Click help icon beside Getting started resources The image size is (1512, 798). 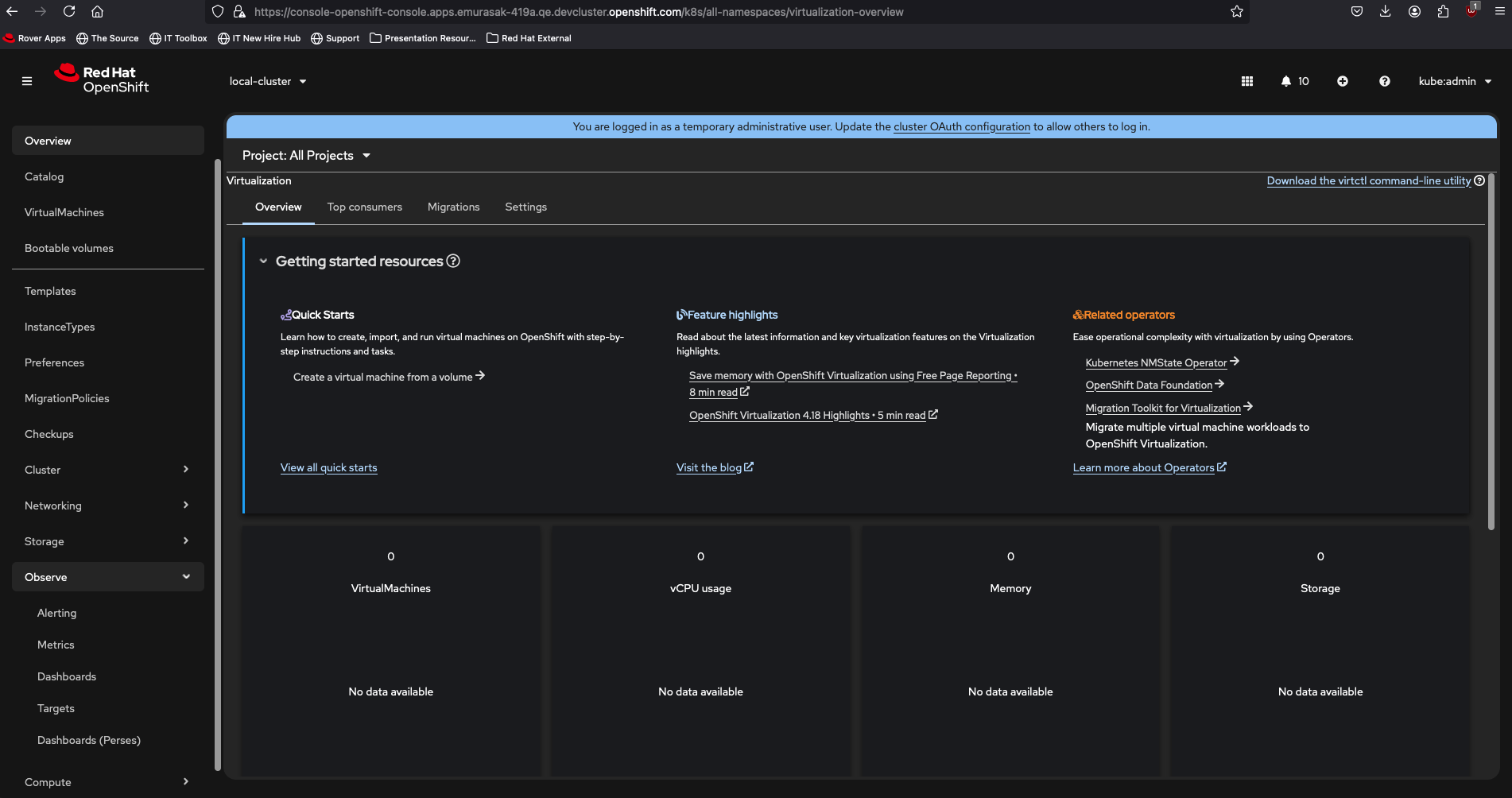(453, 261)
